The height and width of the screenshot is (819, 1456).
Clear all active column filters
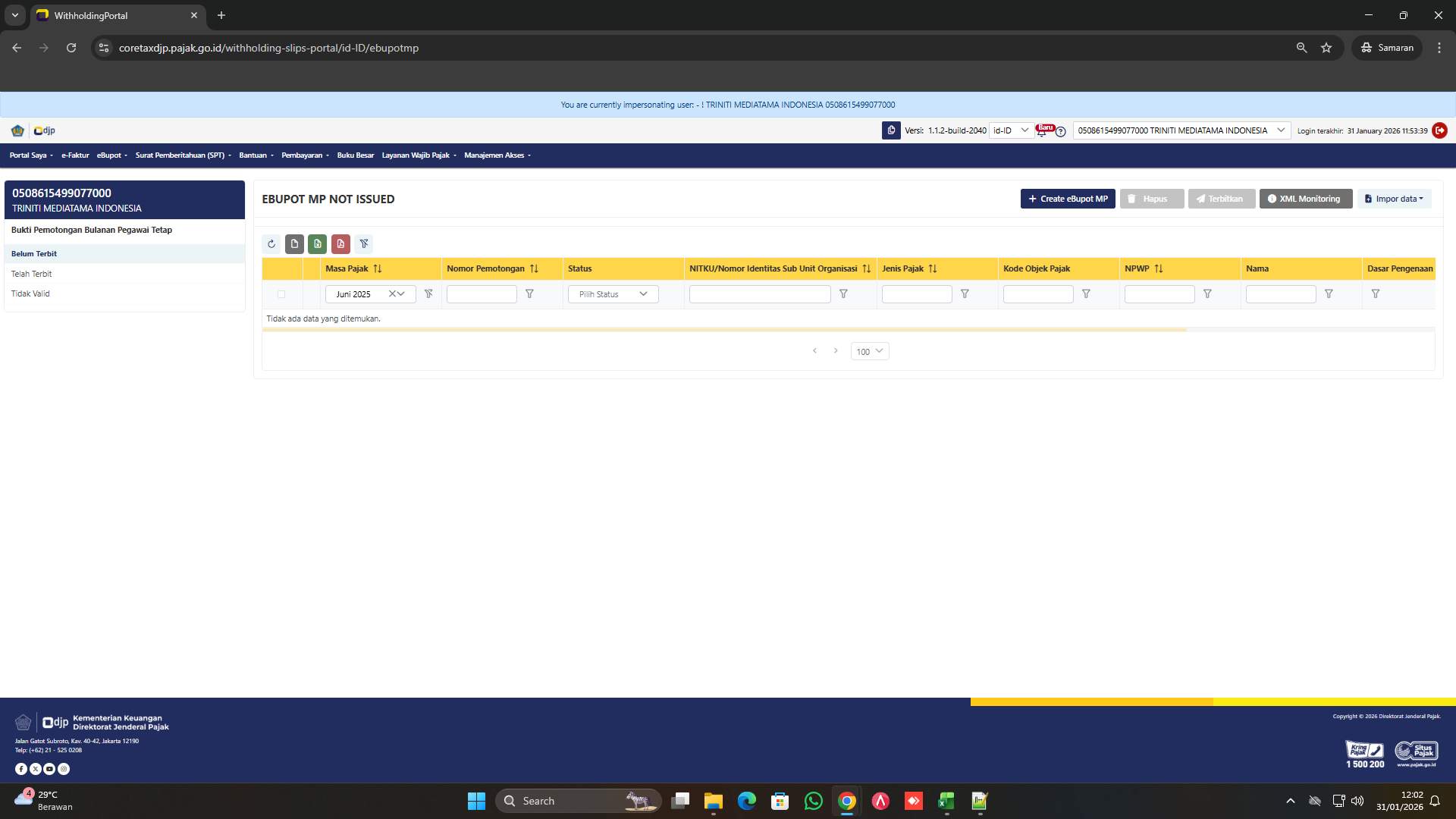pyautogui.click(x=364, y=244)
